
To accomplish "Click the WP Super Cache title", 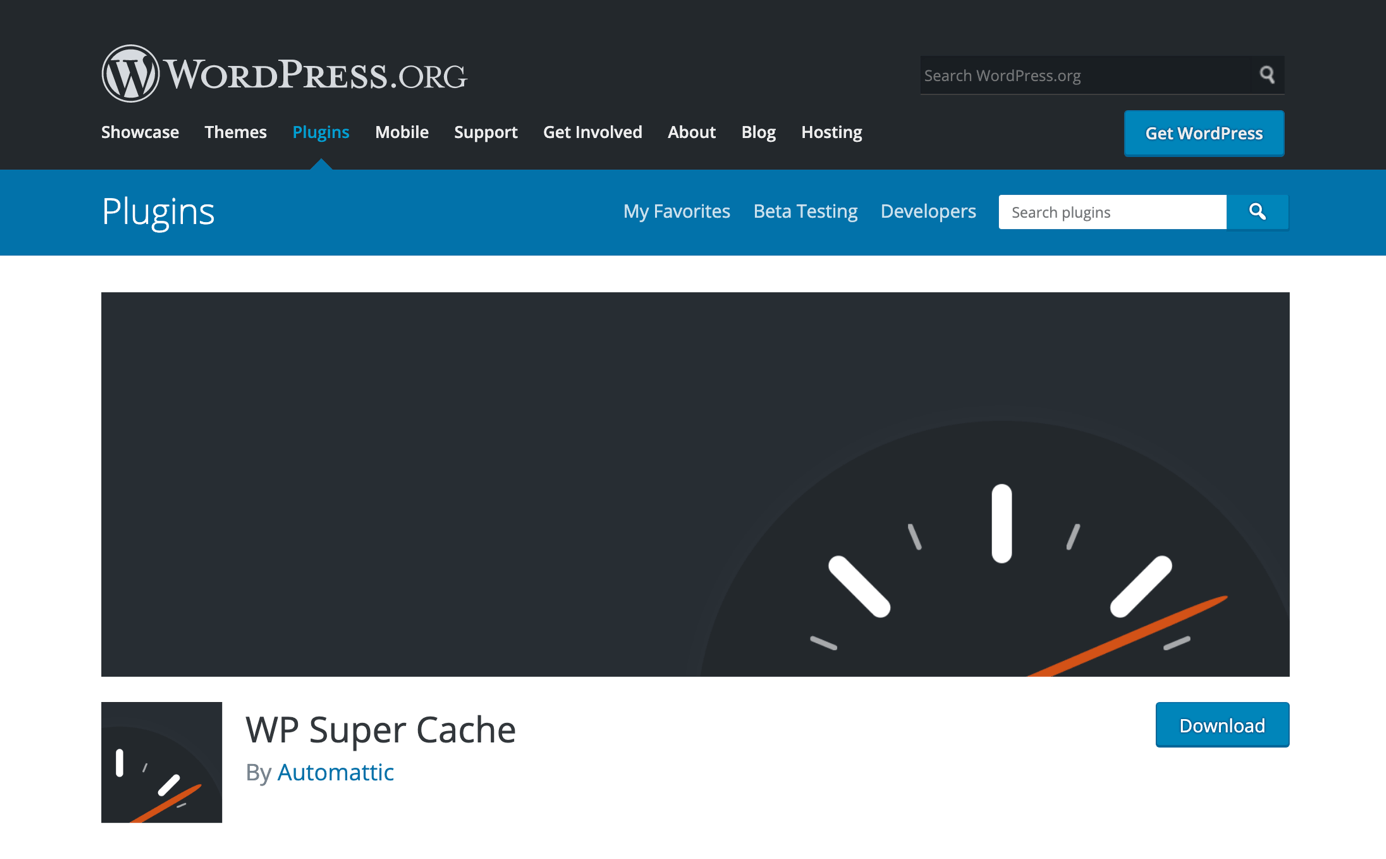I will tap(381, 731).
